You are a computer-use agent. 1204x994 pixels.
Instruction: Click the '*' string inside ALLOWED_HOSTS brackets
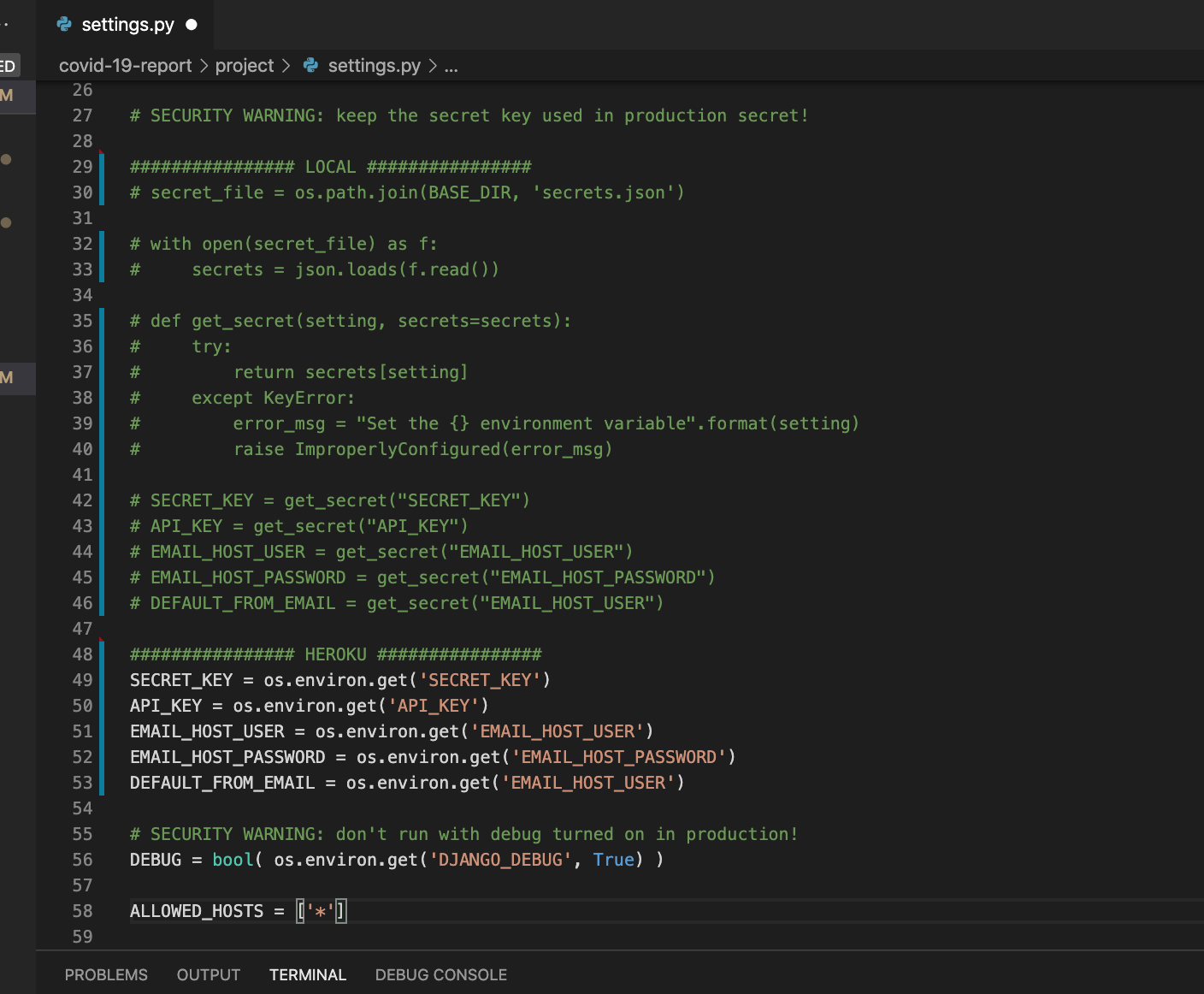pyautogui.click(x=321, y=911)
